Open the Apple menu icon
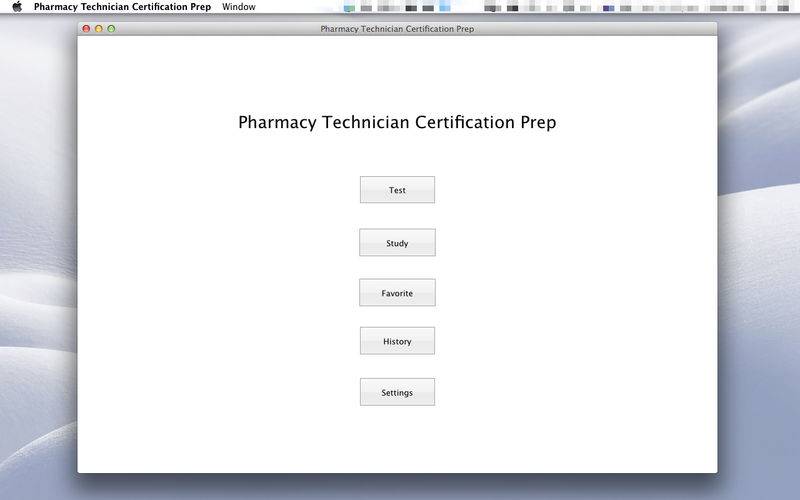The width and height of the screenshot is (800, 500). pyautogui.click(x=17, y=7)
